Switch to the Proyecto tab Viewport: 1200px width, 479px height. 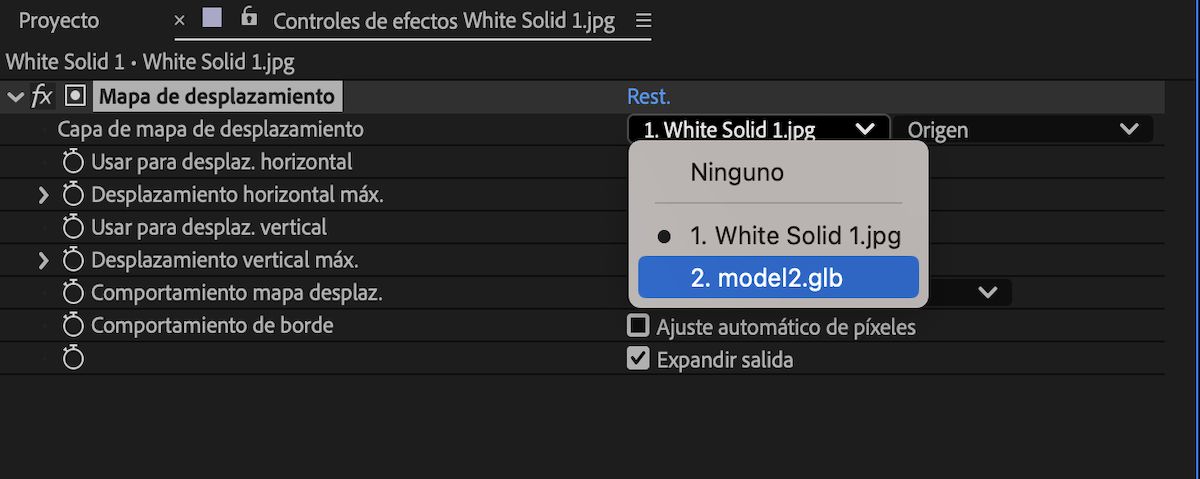[59, 20]
